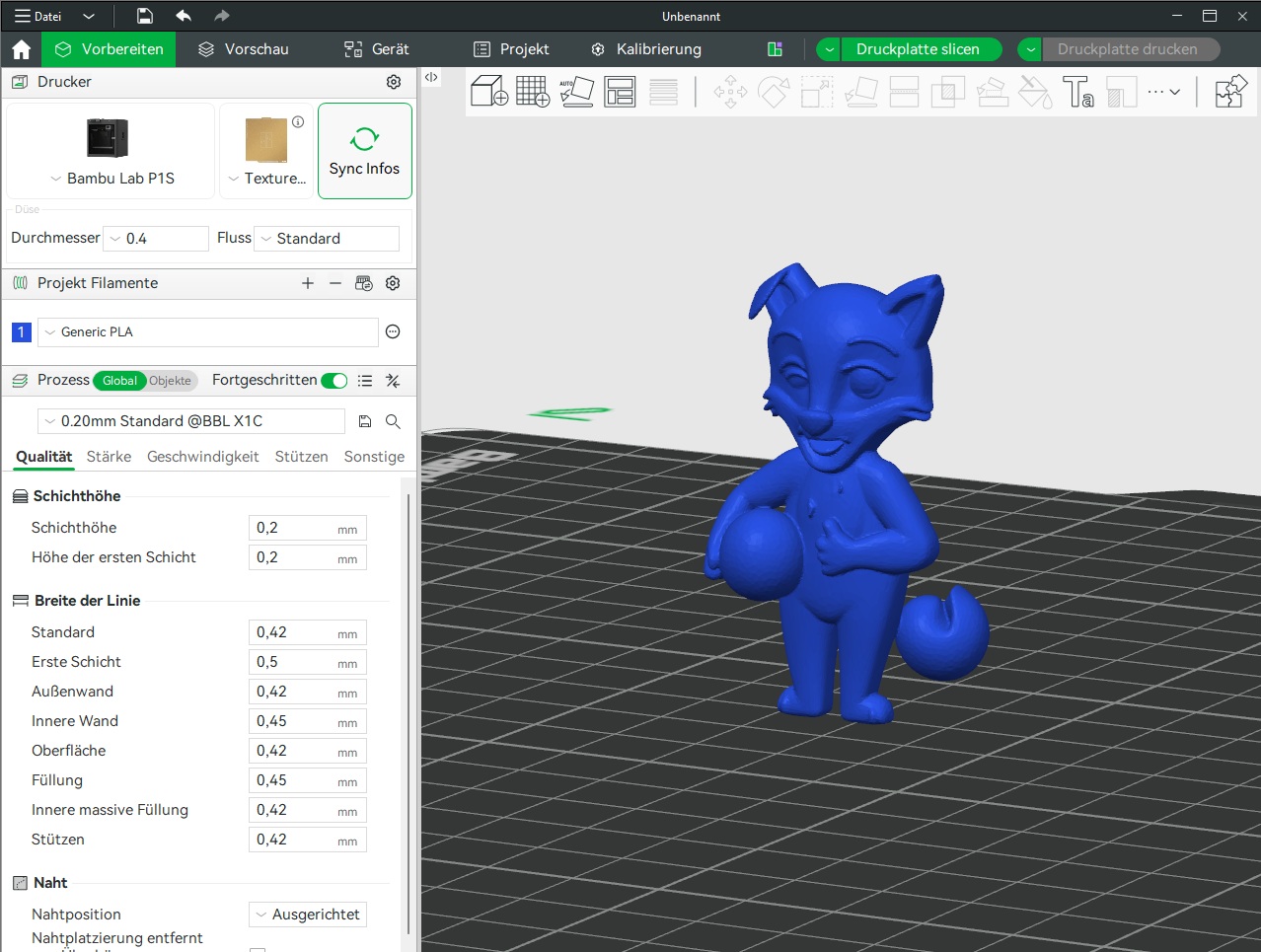Click the add build plate icon
The height and width of the screenshot is (952, 1261).
click(533, 92)
